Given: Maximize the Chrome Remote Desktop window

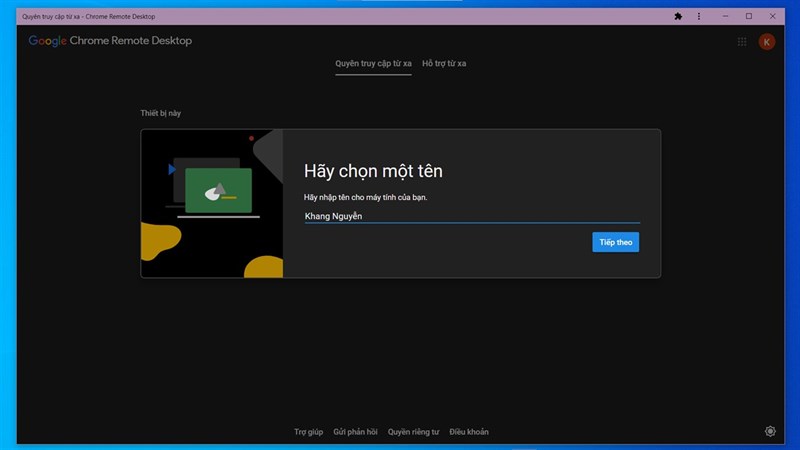Looking at the screenshot, I should coord(748,17).
